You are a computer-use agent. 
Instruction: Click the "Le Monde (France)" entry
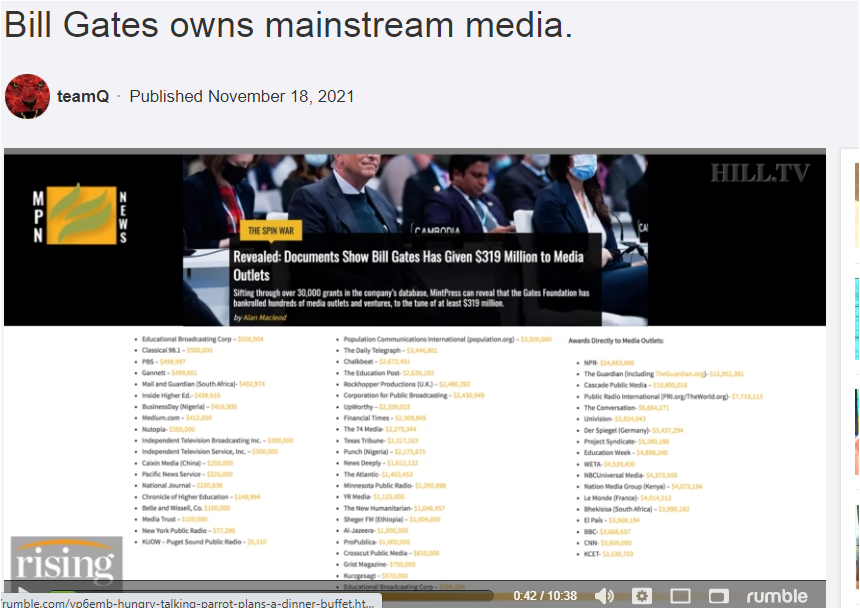tap(627, 498)
